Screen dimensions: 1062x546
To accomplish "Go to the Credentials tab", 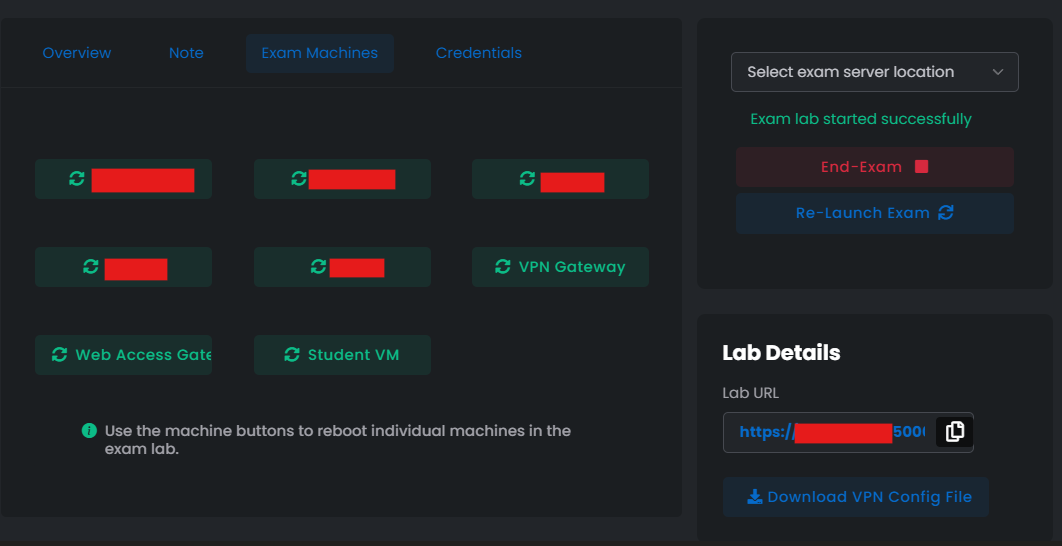I will click(x=478, y=53).
